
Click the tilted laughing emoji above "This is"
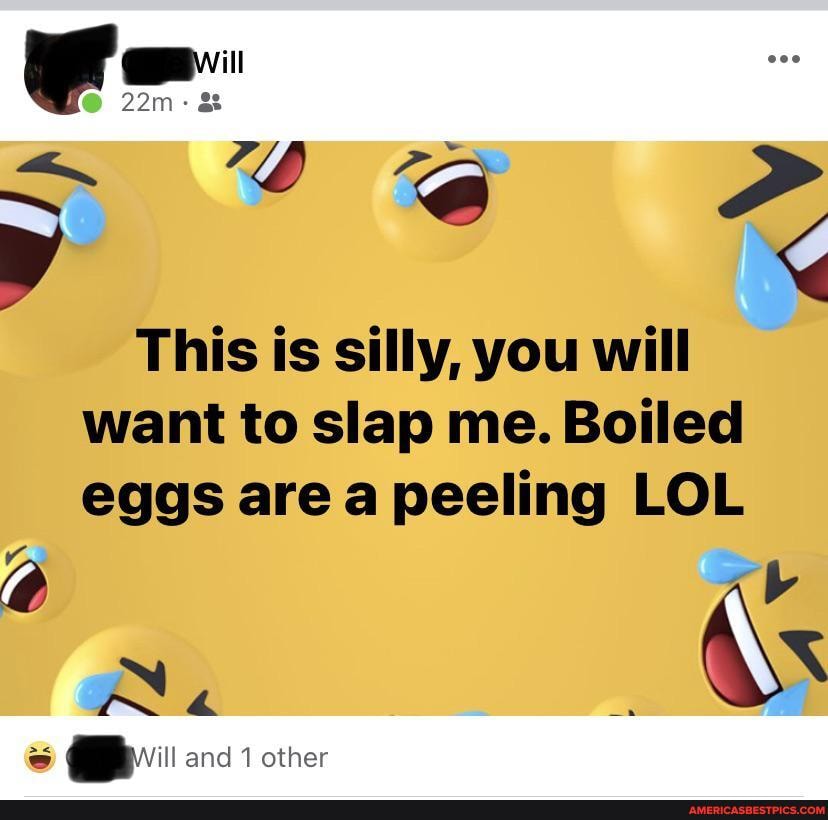[x=250, y=168]
